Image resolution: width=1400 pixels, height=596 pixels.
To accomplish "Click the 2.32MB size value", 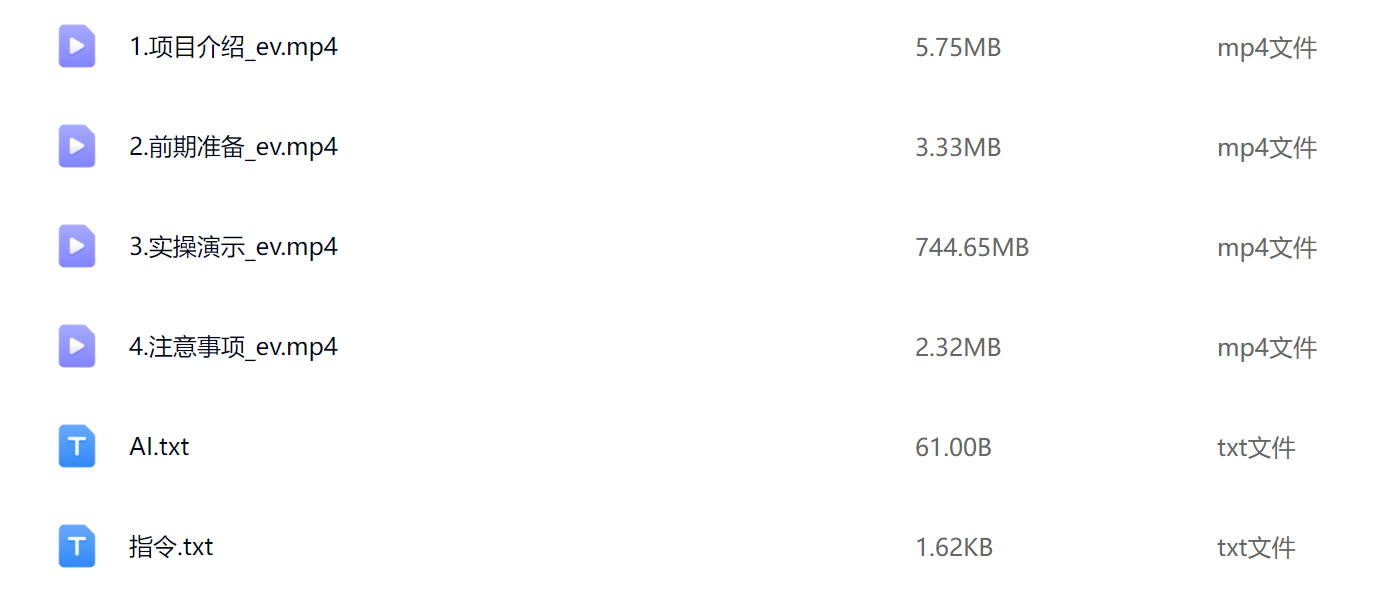I will click(x=958, y=347).
